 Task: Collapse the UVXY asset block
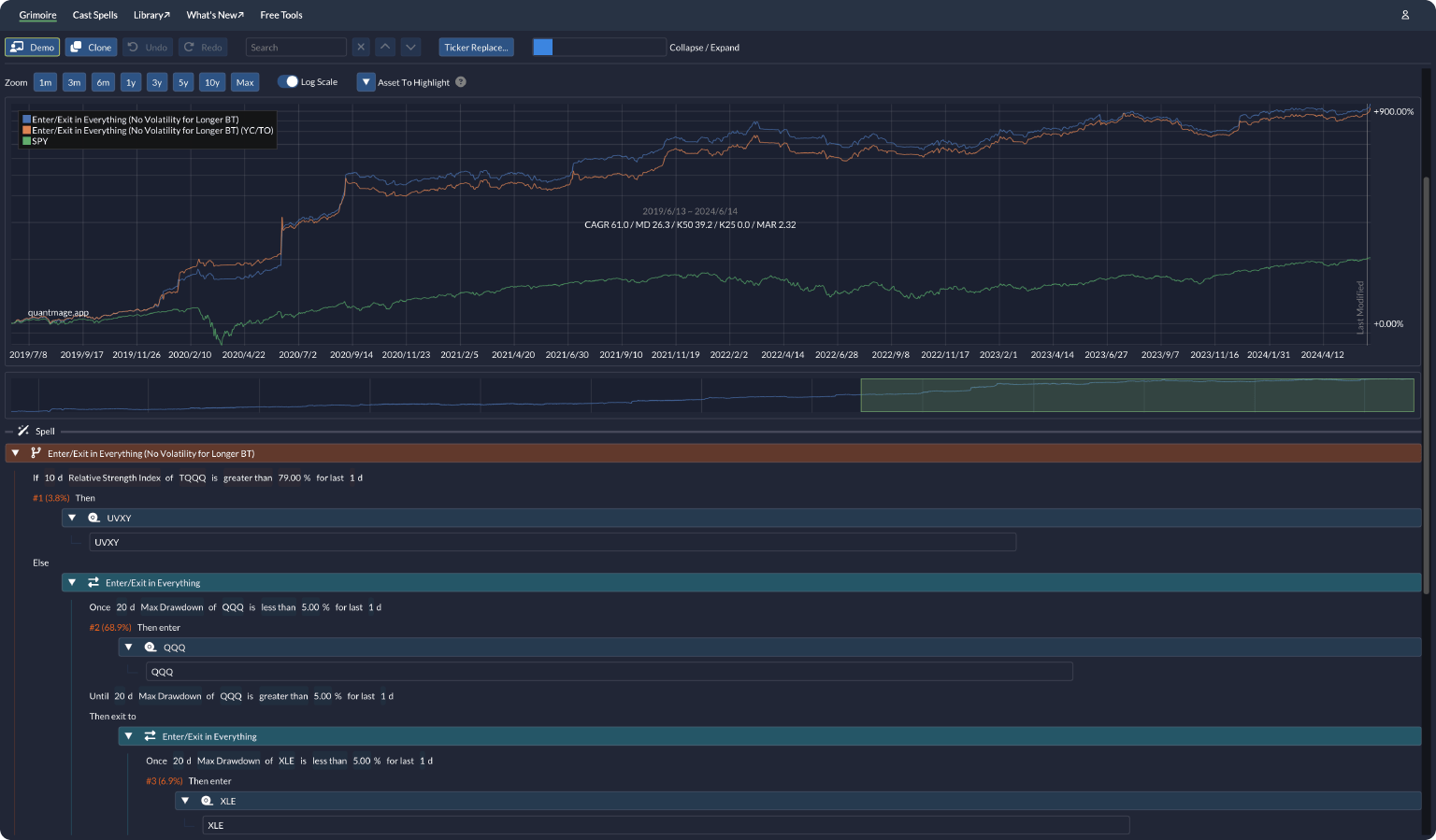click(72, 518)
